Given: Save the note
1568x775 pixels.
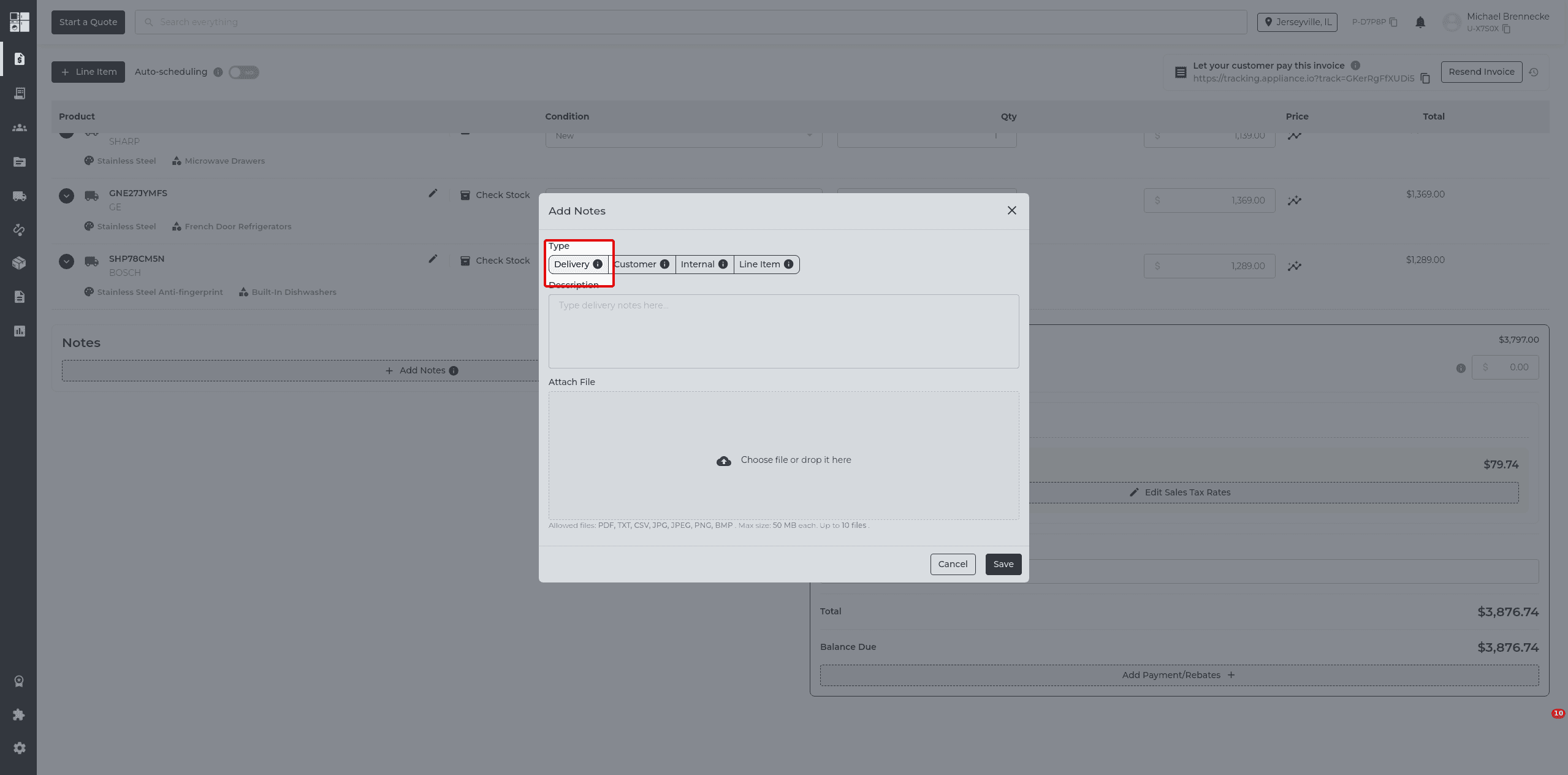Looking at the screenshot, I should coord(1003,564).
